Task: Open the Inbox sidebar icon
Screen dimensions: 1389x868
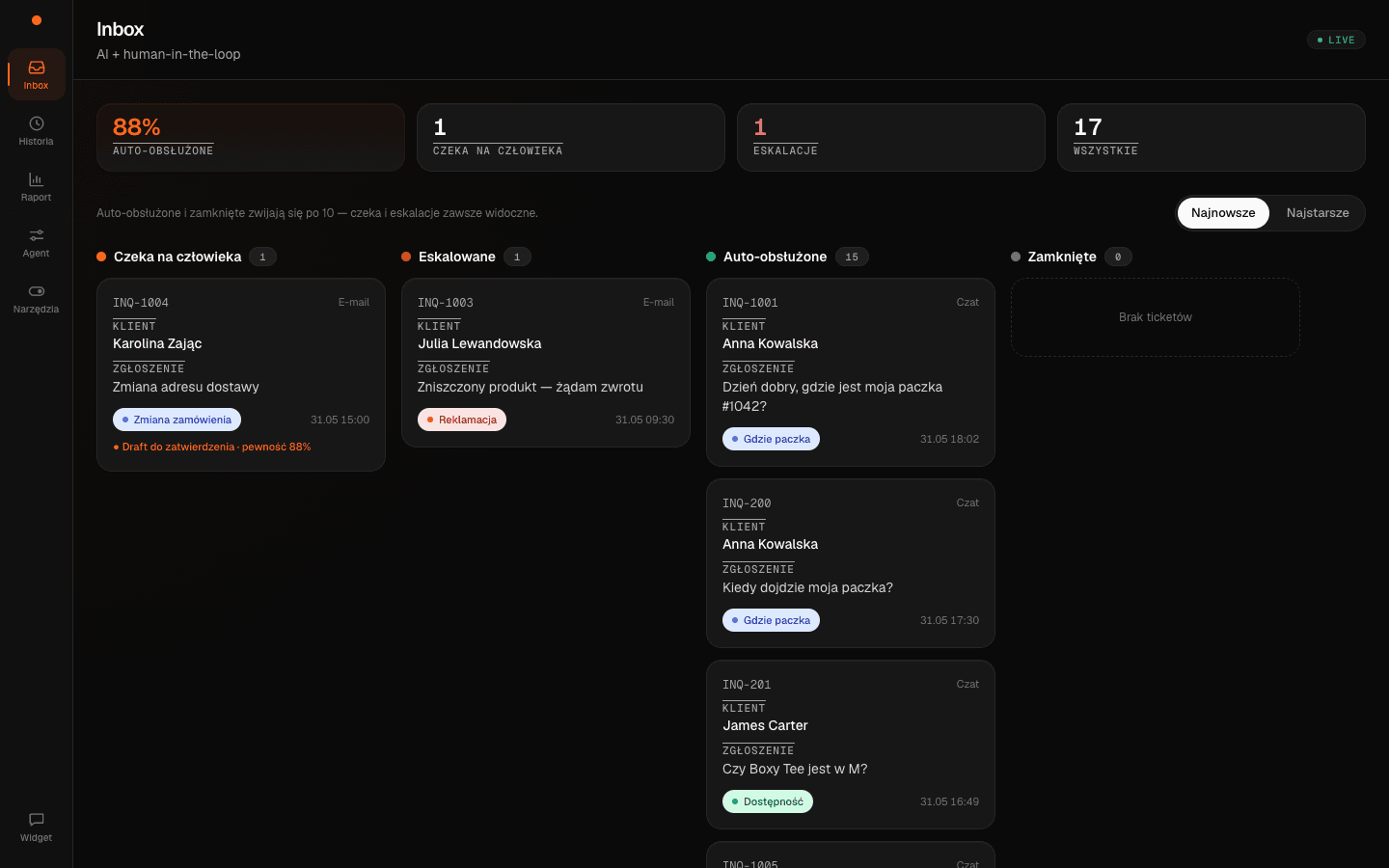Action: (x=36, y=74)
